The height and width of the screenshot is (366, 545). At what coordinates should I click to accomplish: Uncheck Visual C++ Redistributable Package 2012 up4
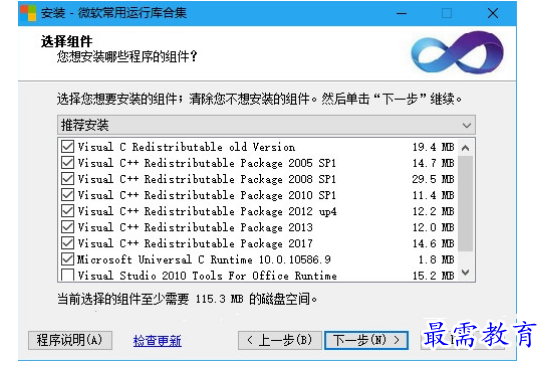coord(67,211)
